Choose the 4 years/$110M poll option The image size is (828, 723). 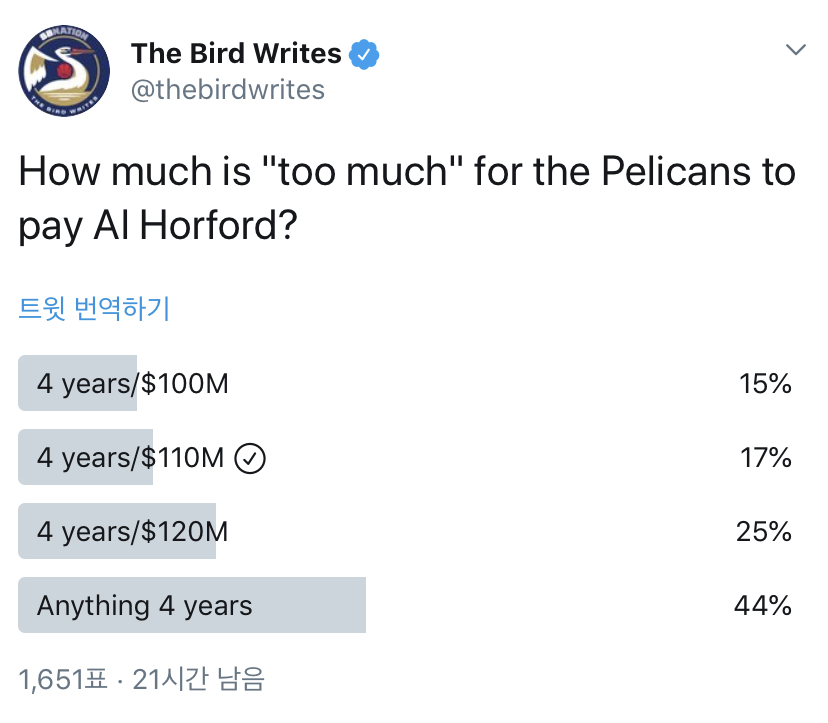coord(131,458)
